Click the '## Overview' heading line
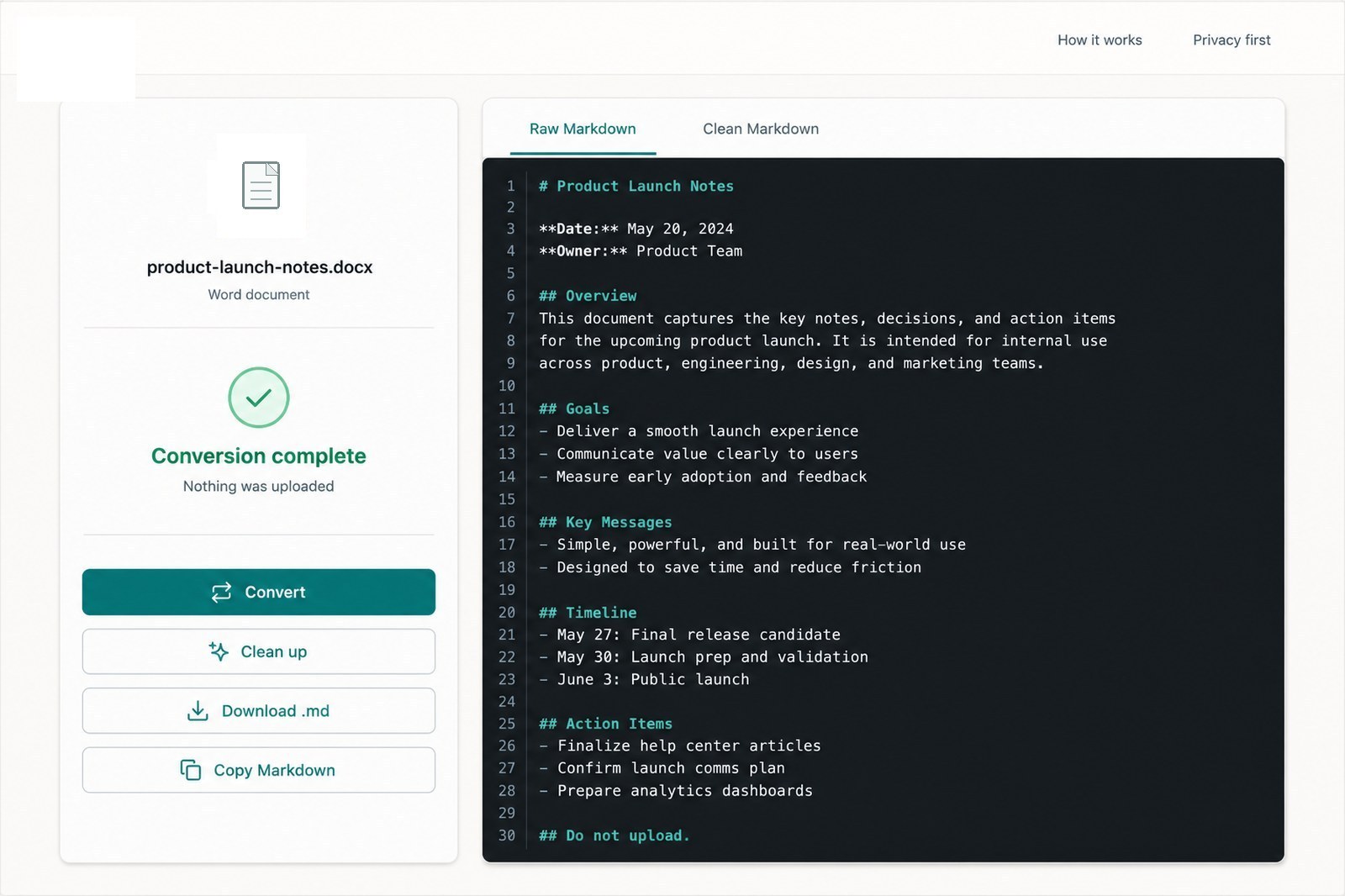Viewport: 1345px width, 896px height. click(588, 296)
